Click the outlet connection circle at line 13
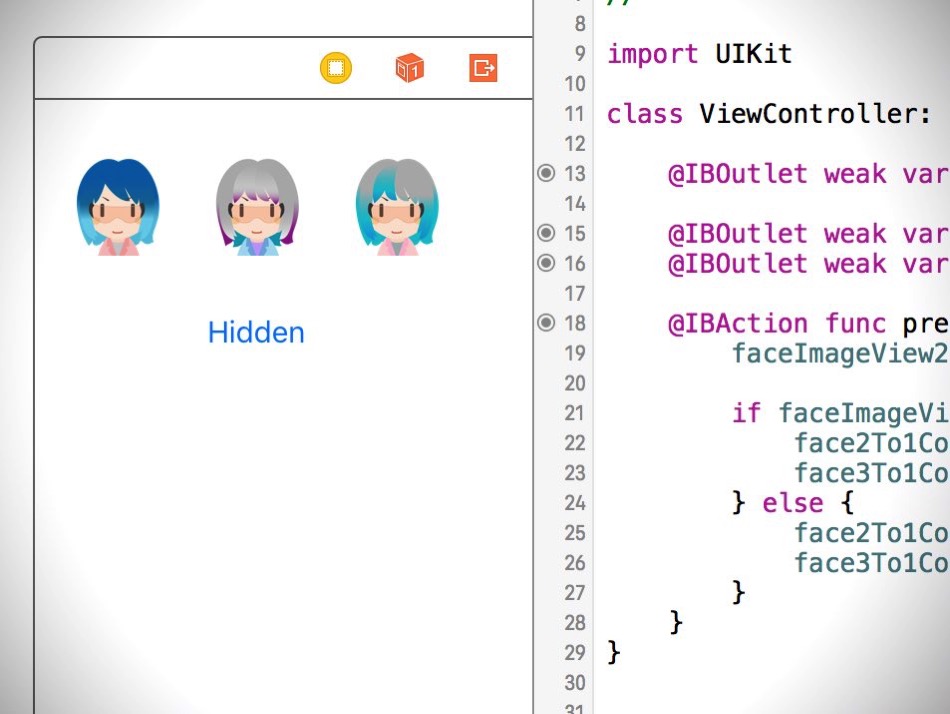Screen dimensions: 950x714 [546, 173]
